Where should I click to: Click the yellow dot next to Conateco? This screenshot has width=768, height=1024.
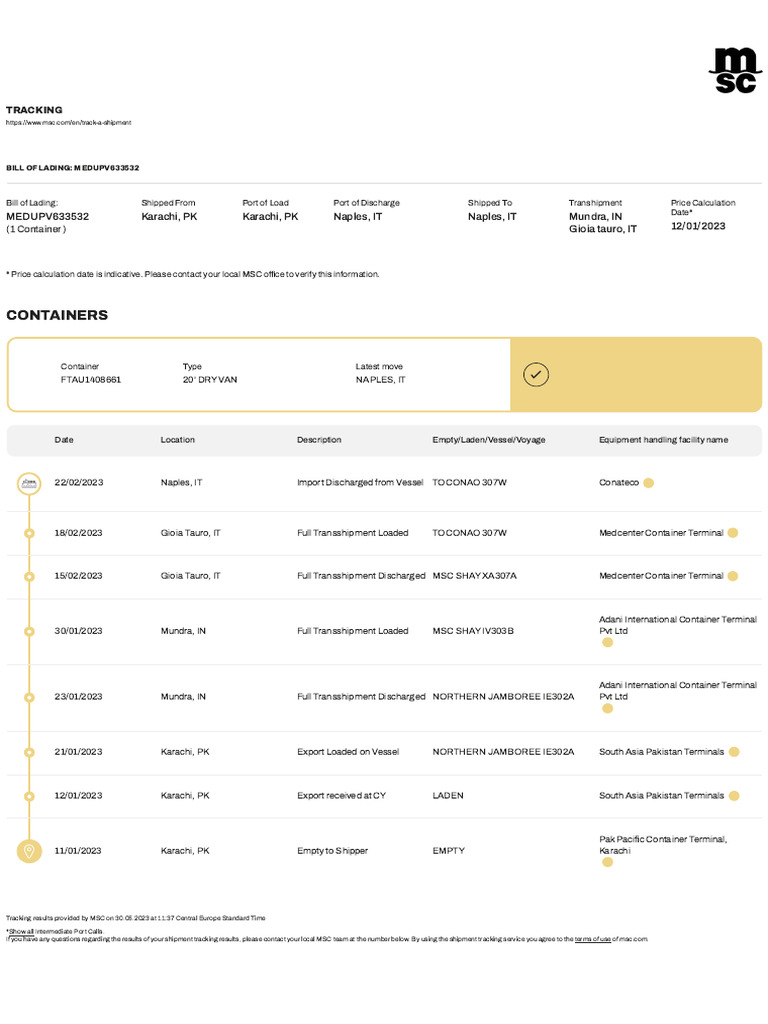649,483
